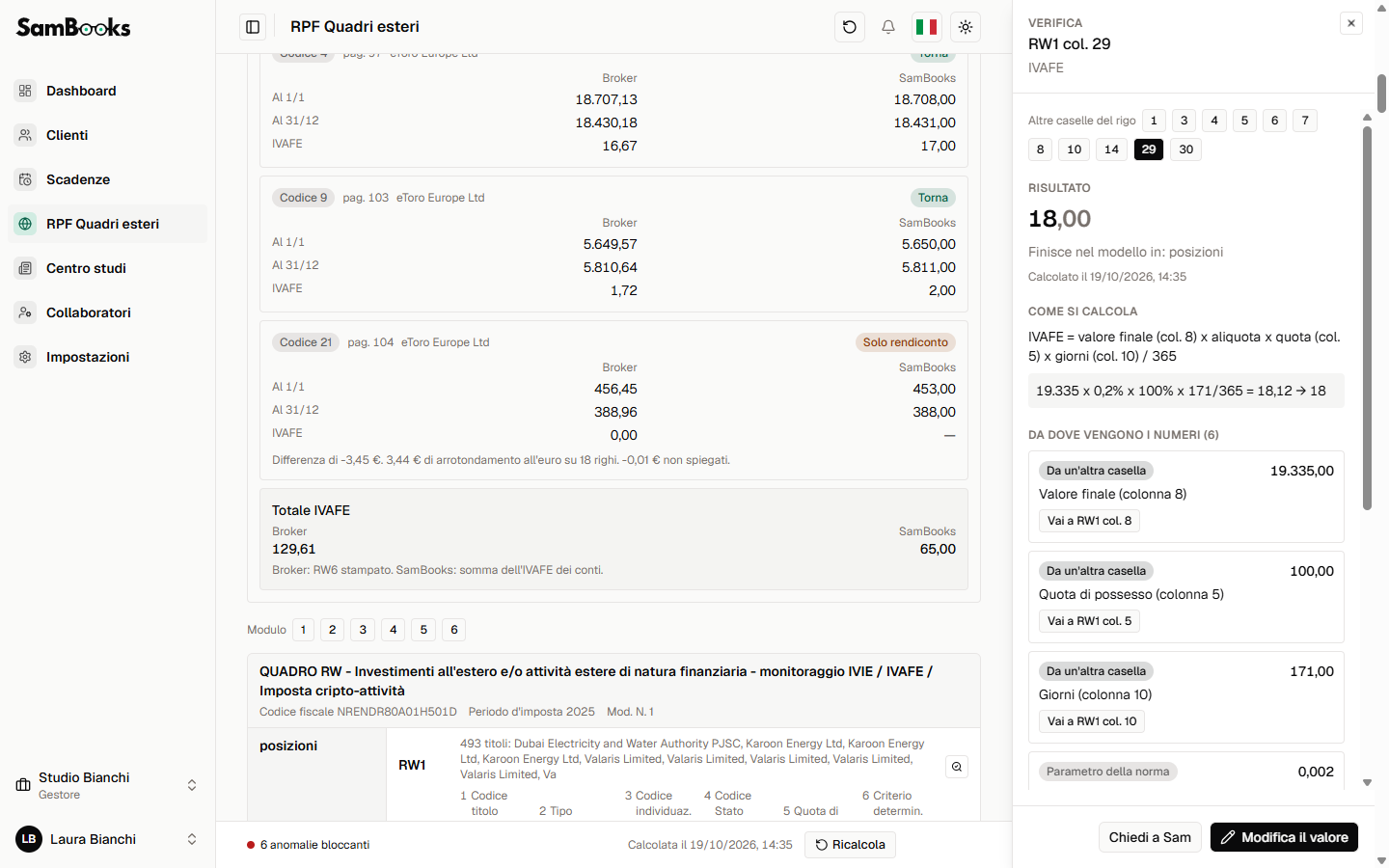Switch to column 14 of the rigo
Screen dimensions: 1389x868
point(1111,149)
